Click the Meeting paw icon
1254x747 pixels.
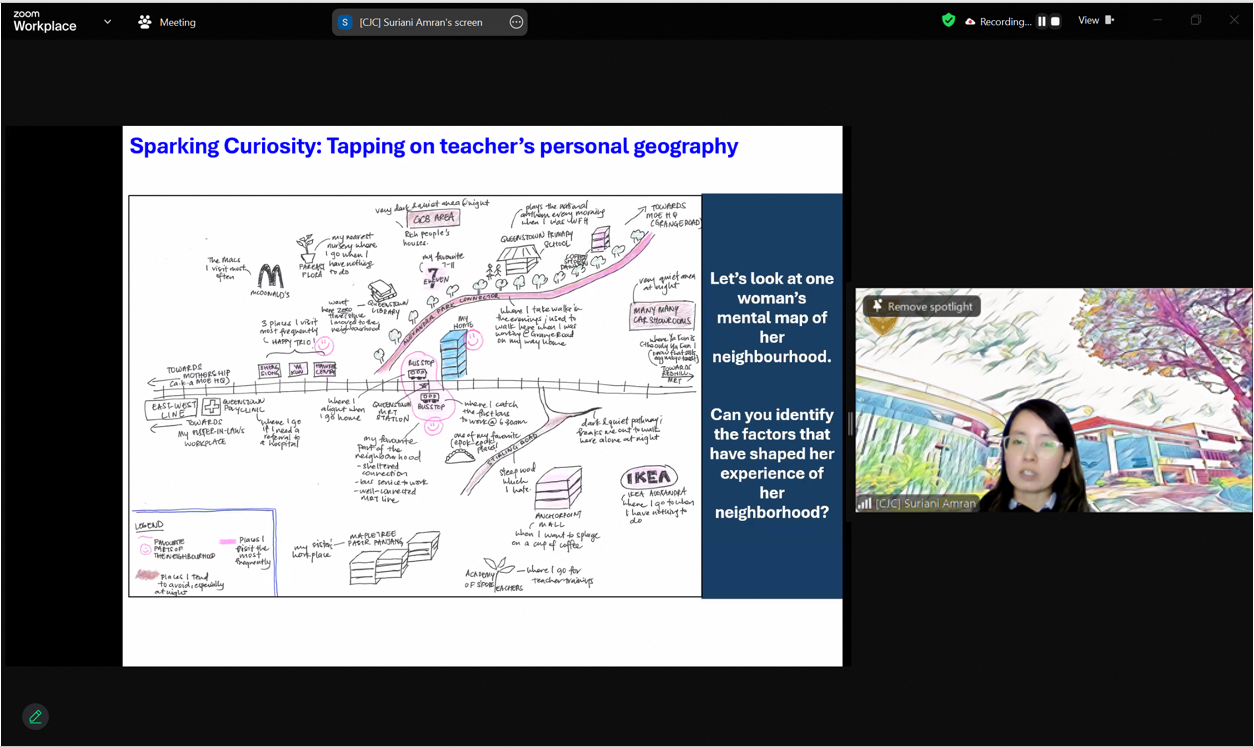click(x=145, y=22)
